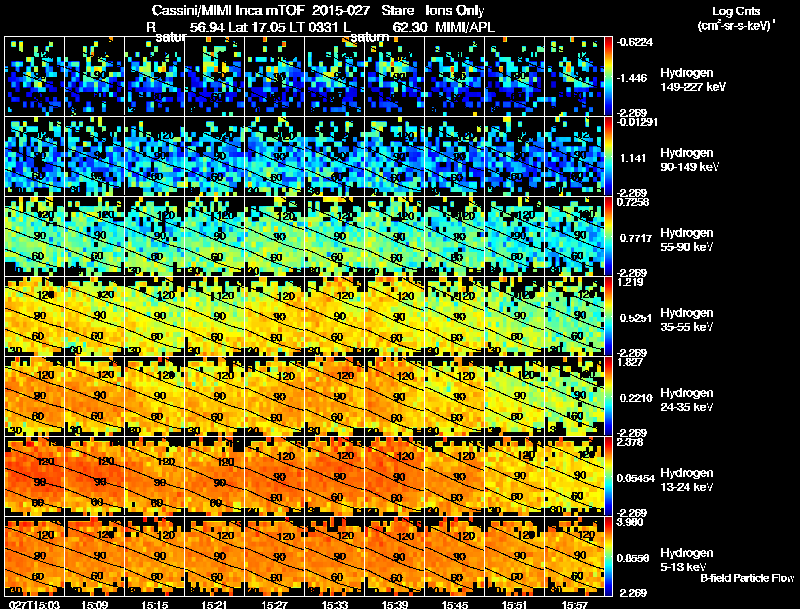Click the time label '15:57'
800x609 pixels.
574,604
